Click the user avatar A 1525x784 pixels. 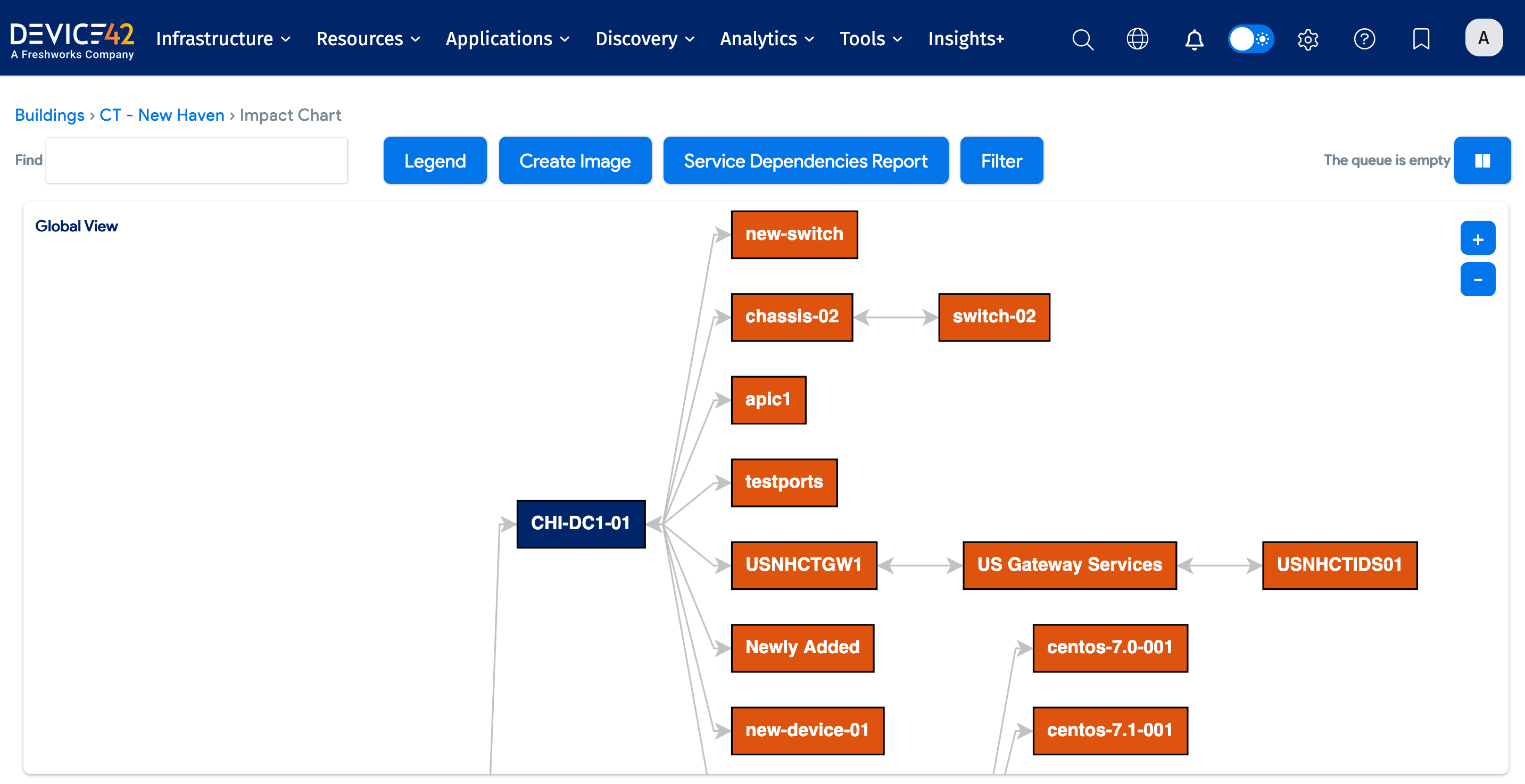1483,38
